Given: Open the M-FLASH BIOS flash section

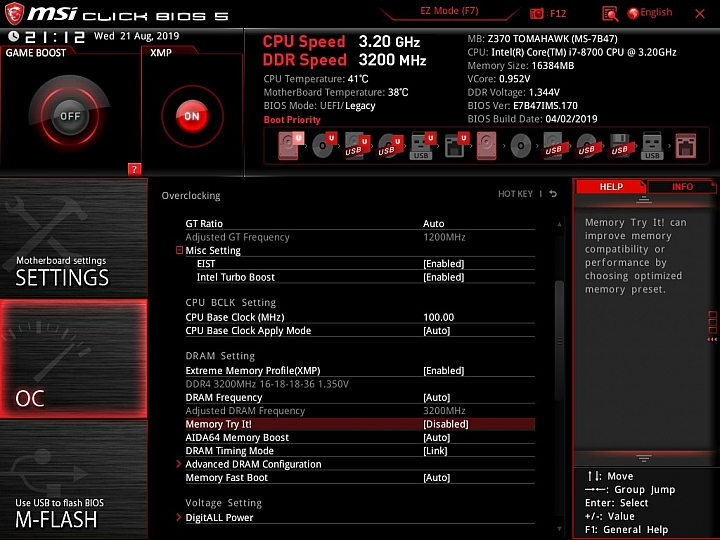Looking at the screenshot, I should click(x=73, y=479).
